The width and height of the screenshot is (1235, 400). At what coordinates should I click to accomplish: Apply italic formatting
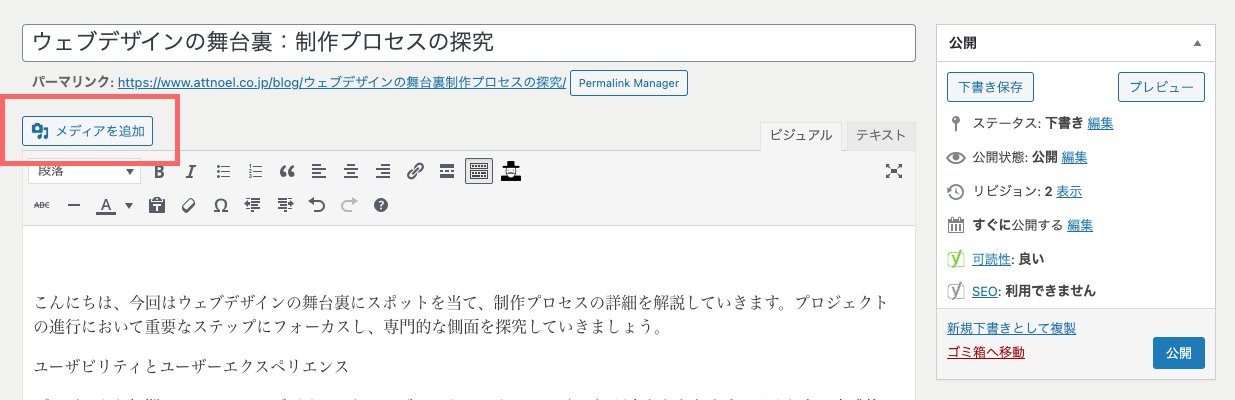[191, 171]
